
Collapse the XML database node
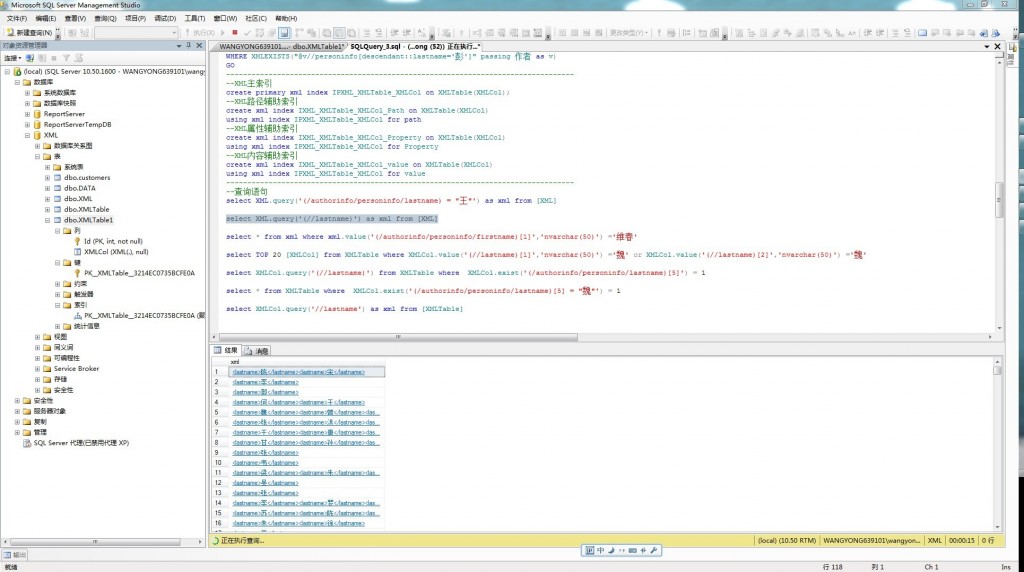pyautogui.click(x=27, y=135)
